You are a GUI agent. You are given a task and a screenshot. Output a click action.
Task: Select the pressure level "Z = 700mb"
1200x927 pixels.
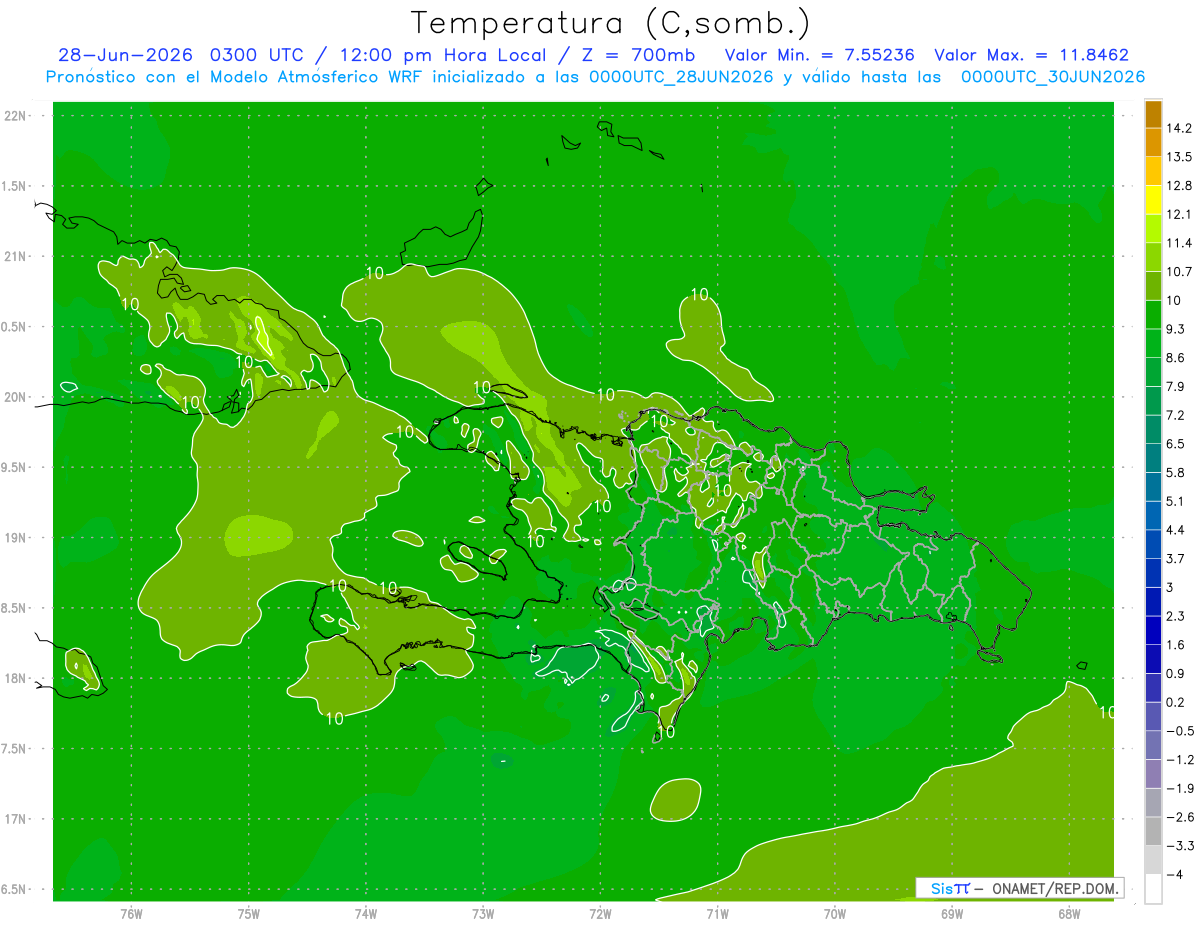point(640,55)
